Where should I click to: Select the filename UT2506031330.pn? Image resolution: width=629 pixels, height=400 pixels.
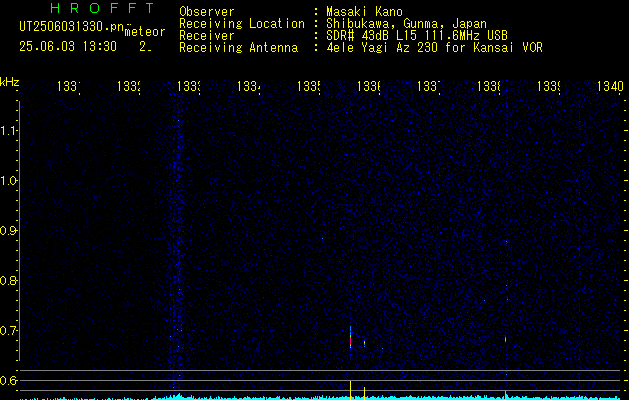tap(72, 27)
